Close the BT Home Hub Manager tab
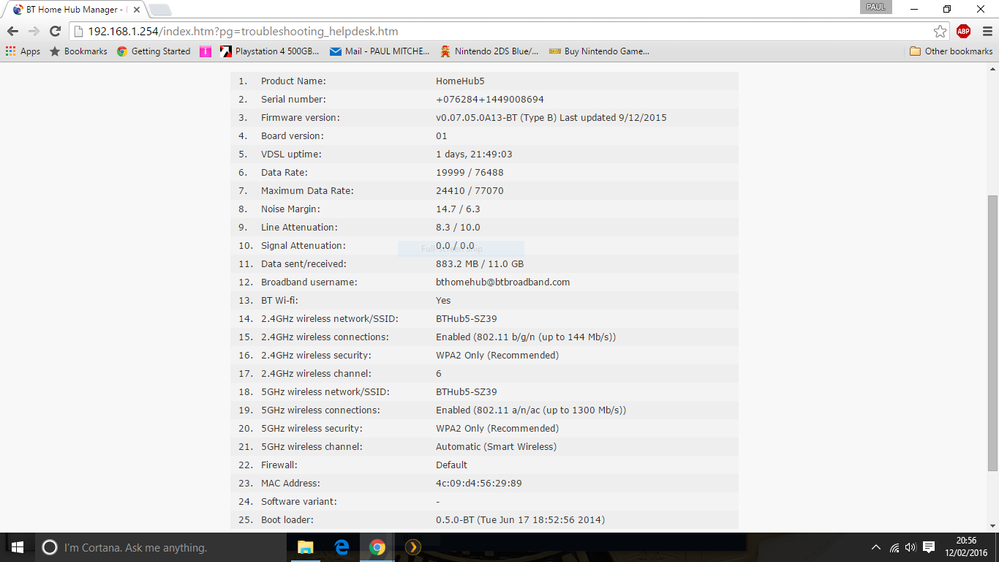Viewport: 999px width, 562px height. point(136,10)
